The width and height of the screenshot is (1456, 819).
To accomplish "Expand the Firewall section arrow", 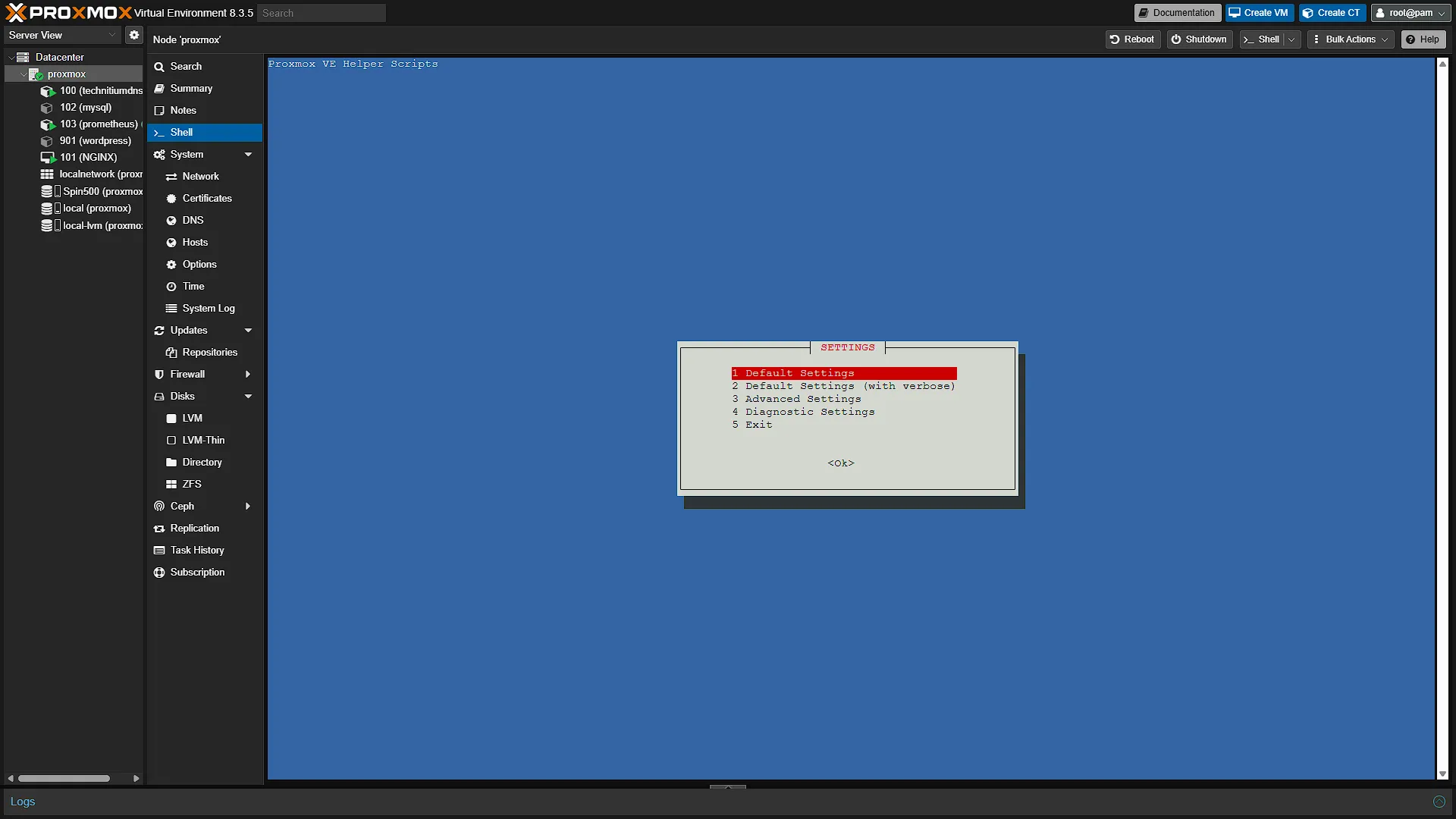I will 248,374.
